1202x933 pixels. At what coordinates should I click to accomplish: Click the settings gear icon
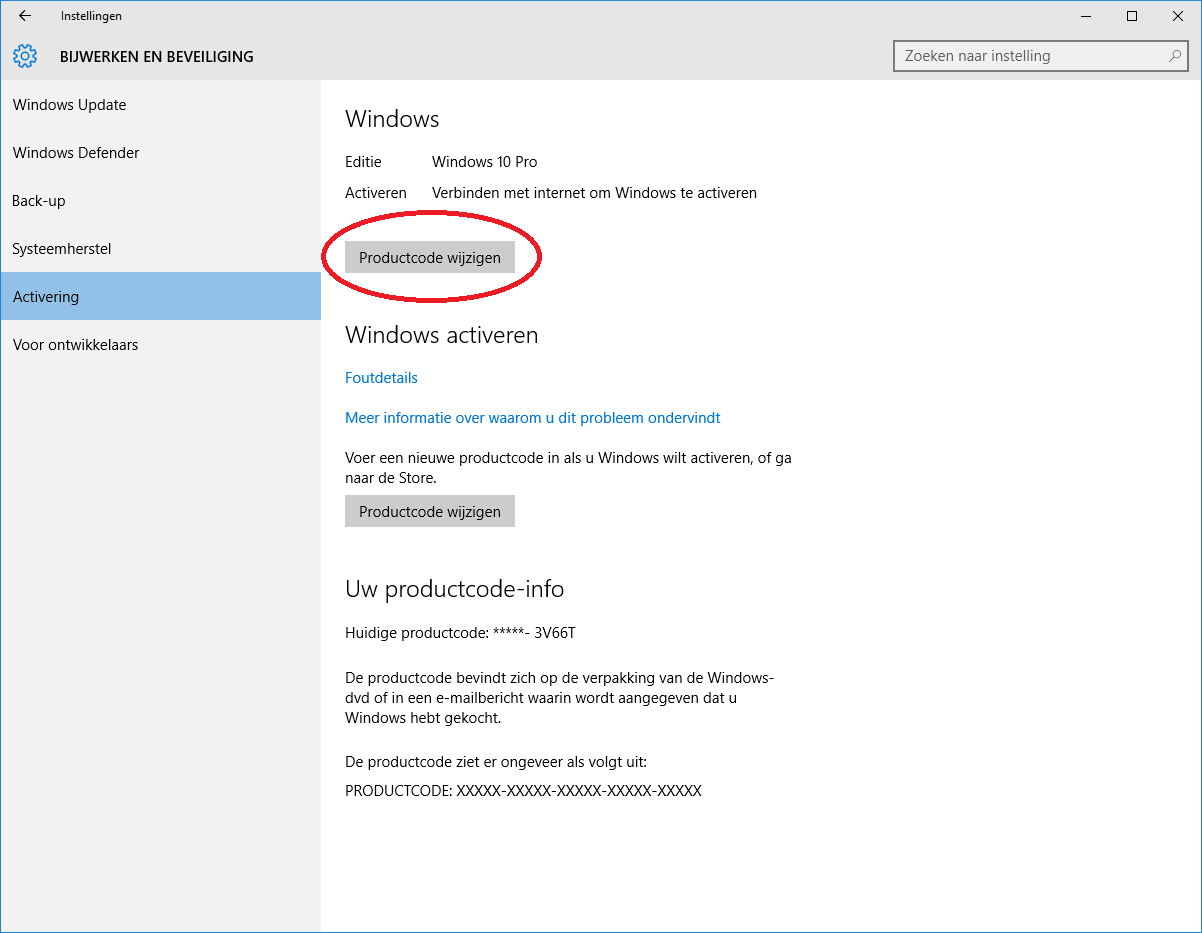tap(25, 56)
